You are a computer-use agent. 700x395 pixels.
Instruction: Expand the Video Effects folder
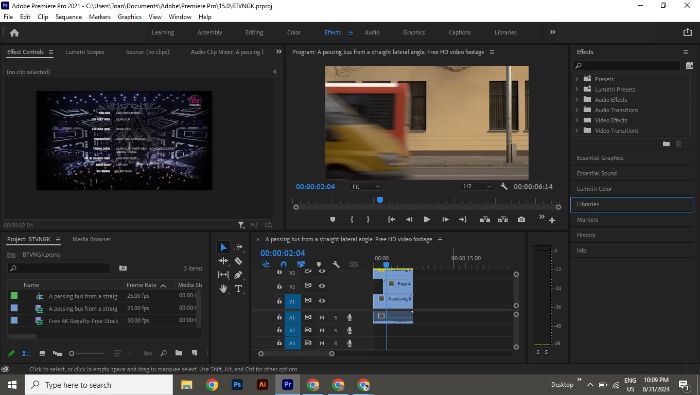[x=577, y=120]
